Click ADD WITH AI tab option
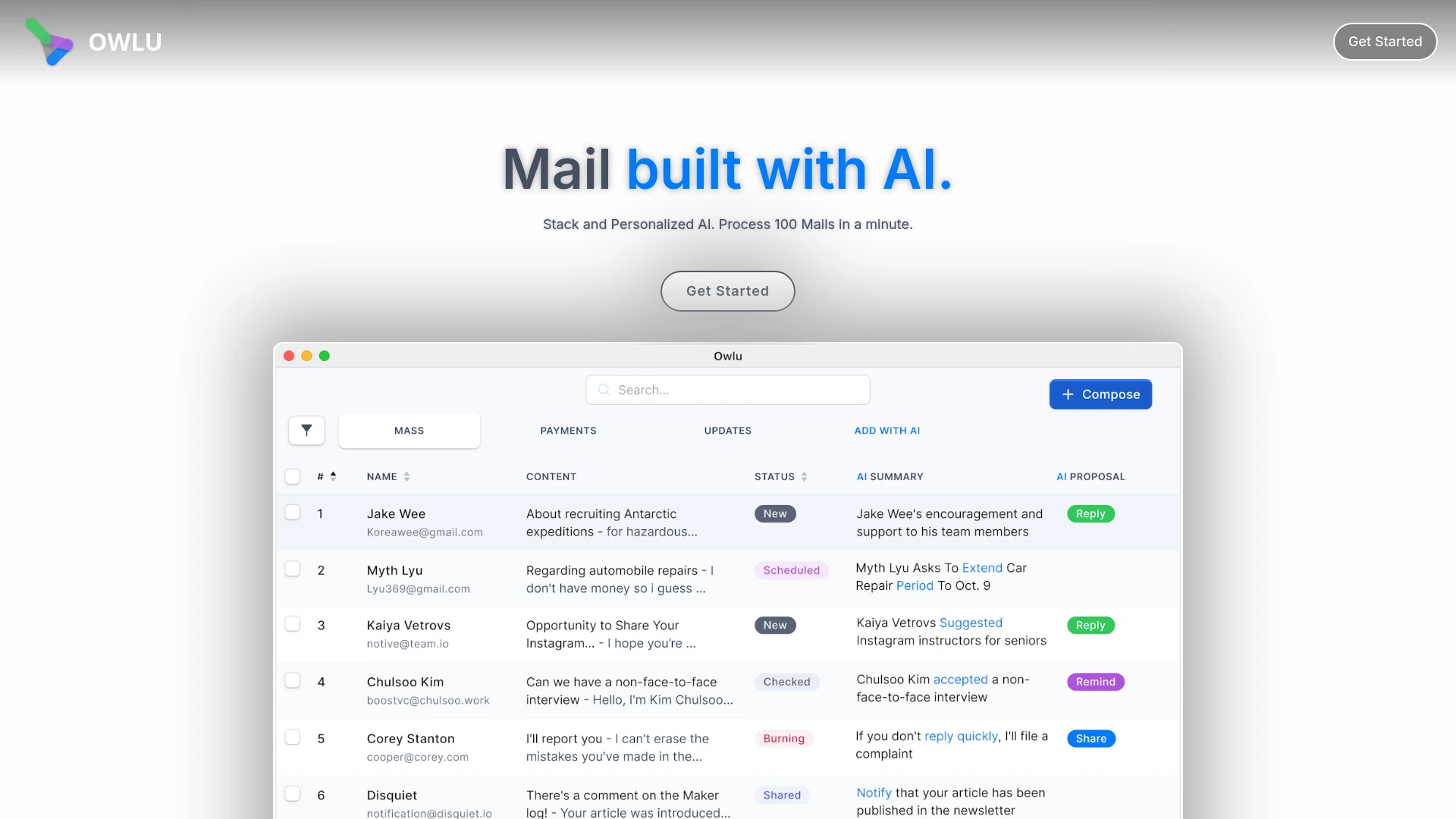1456x819 pixels. point(887,430)
